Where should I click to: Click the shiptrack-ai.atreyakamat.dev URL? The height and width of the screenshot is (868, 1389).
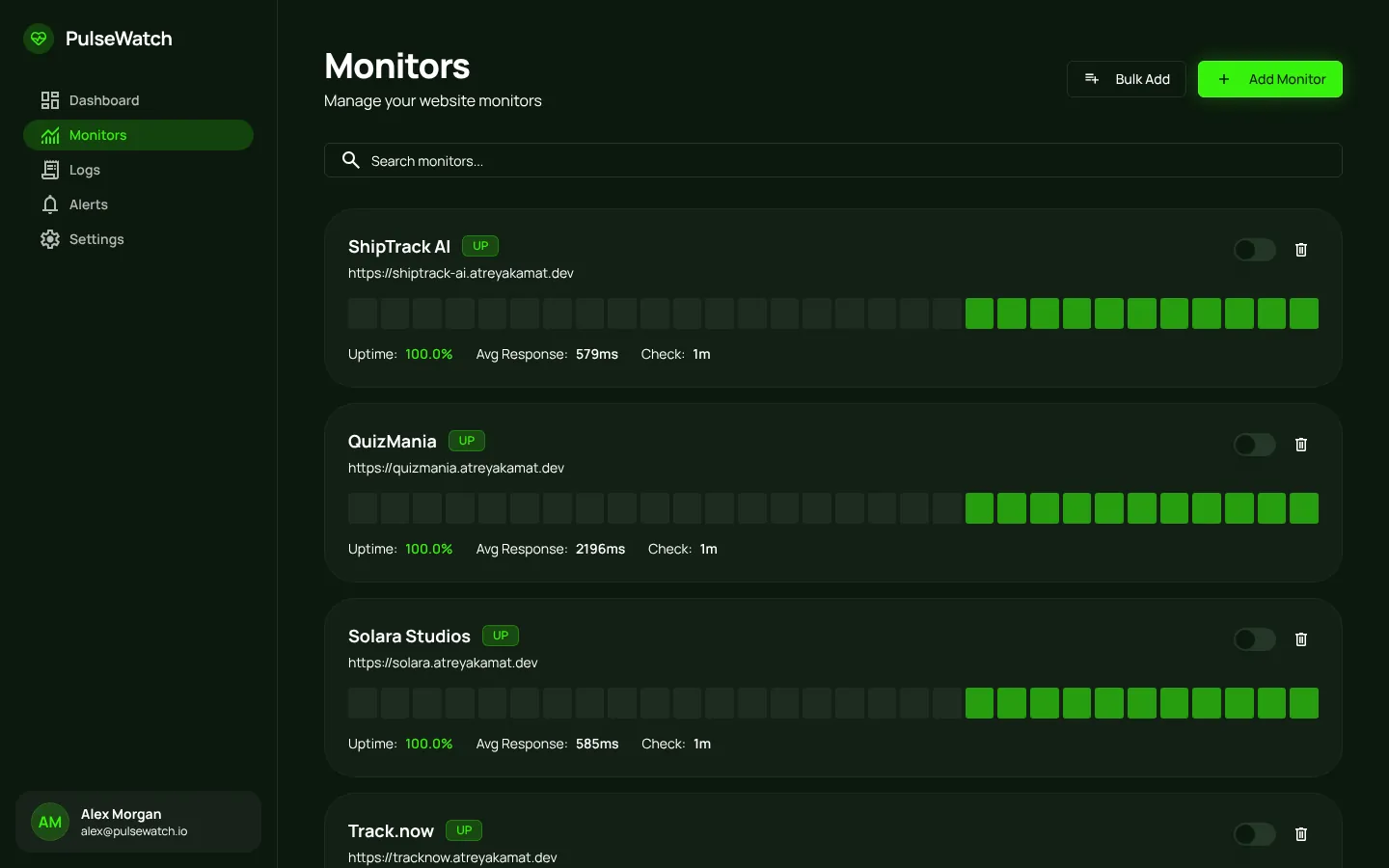pyautogui.click(x=461, y=273)
